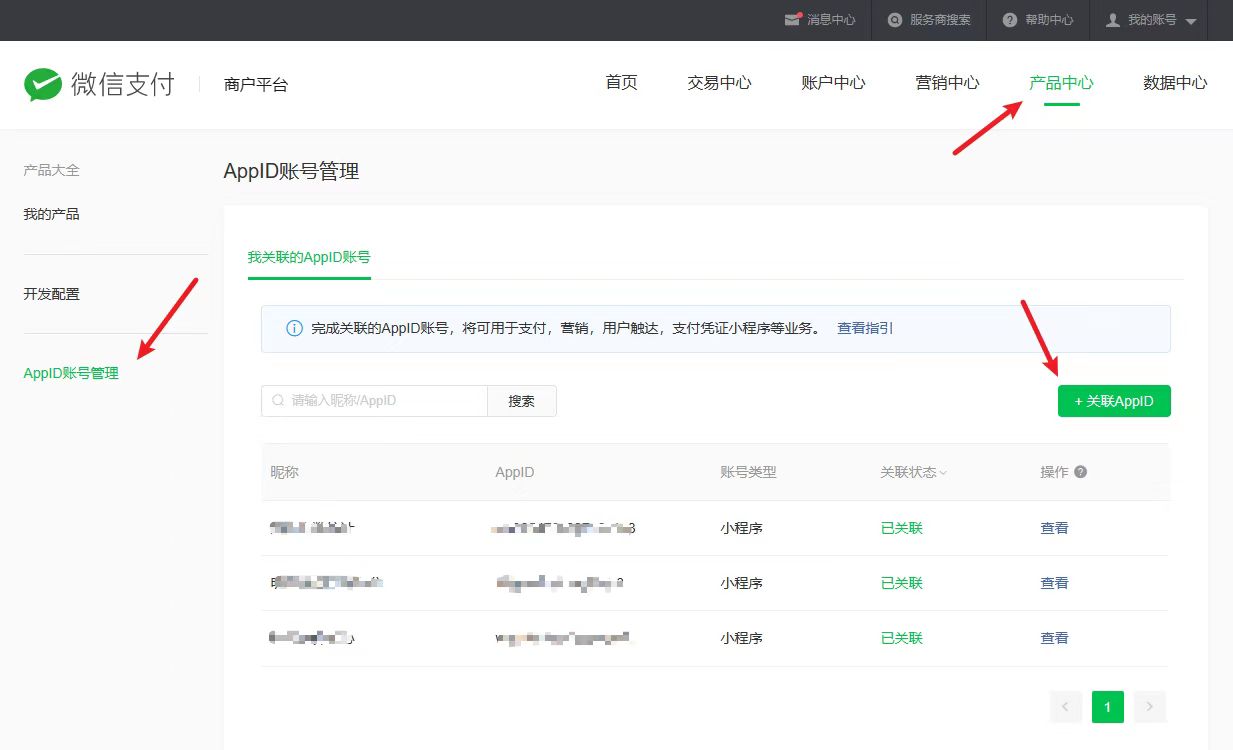Open the 消息中心 envelope icon
Image resolution: width=1233 pixels, height=750 pixels.
point(793,20)
